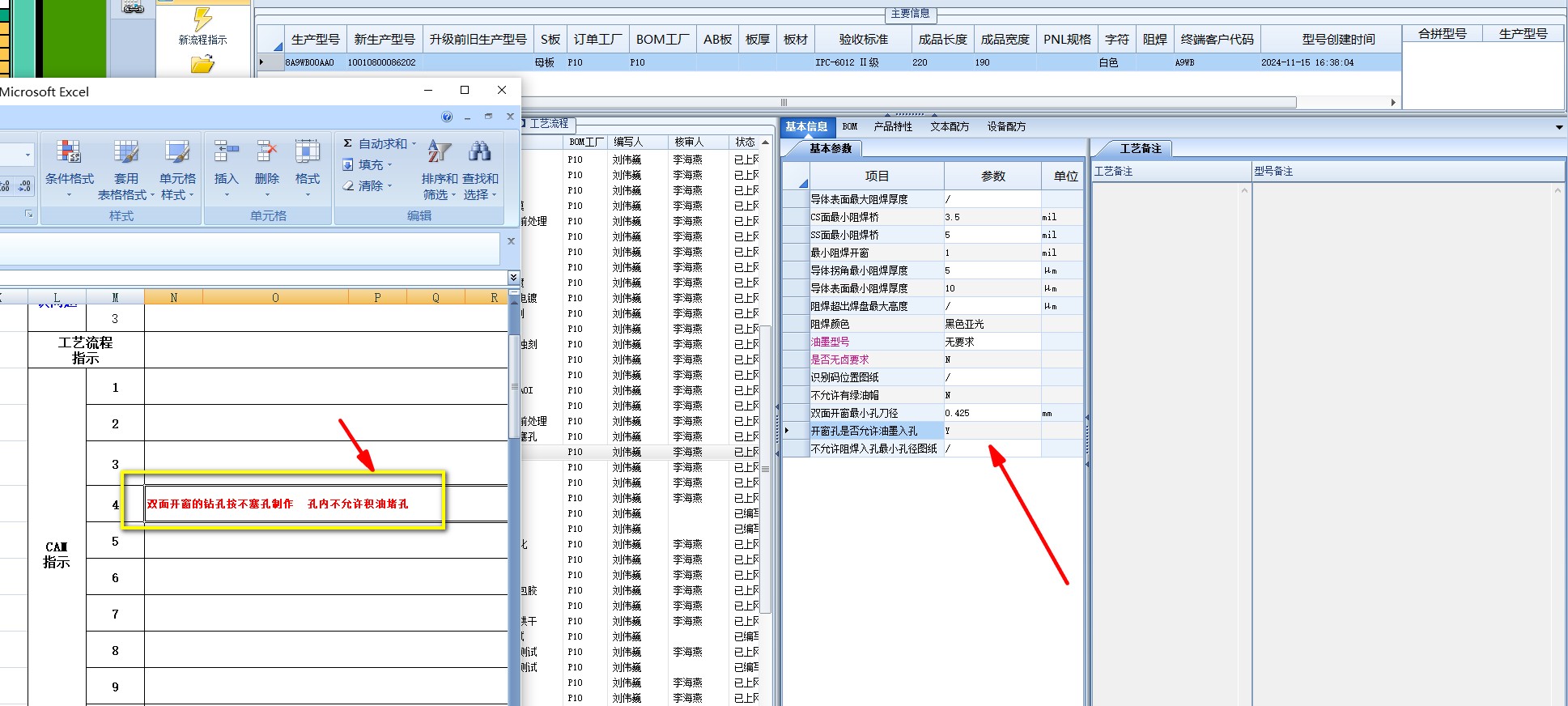1568x706 pixels.
Task: Click the 验收标准 column header
Action: click(x=863, y=39)
